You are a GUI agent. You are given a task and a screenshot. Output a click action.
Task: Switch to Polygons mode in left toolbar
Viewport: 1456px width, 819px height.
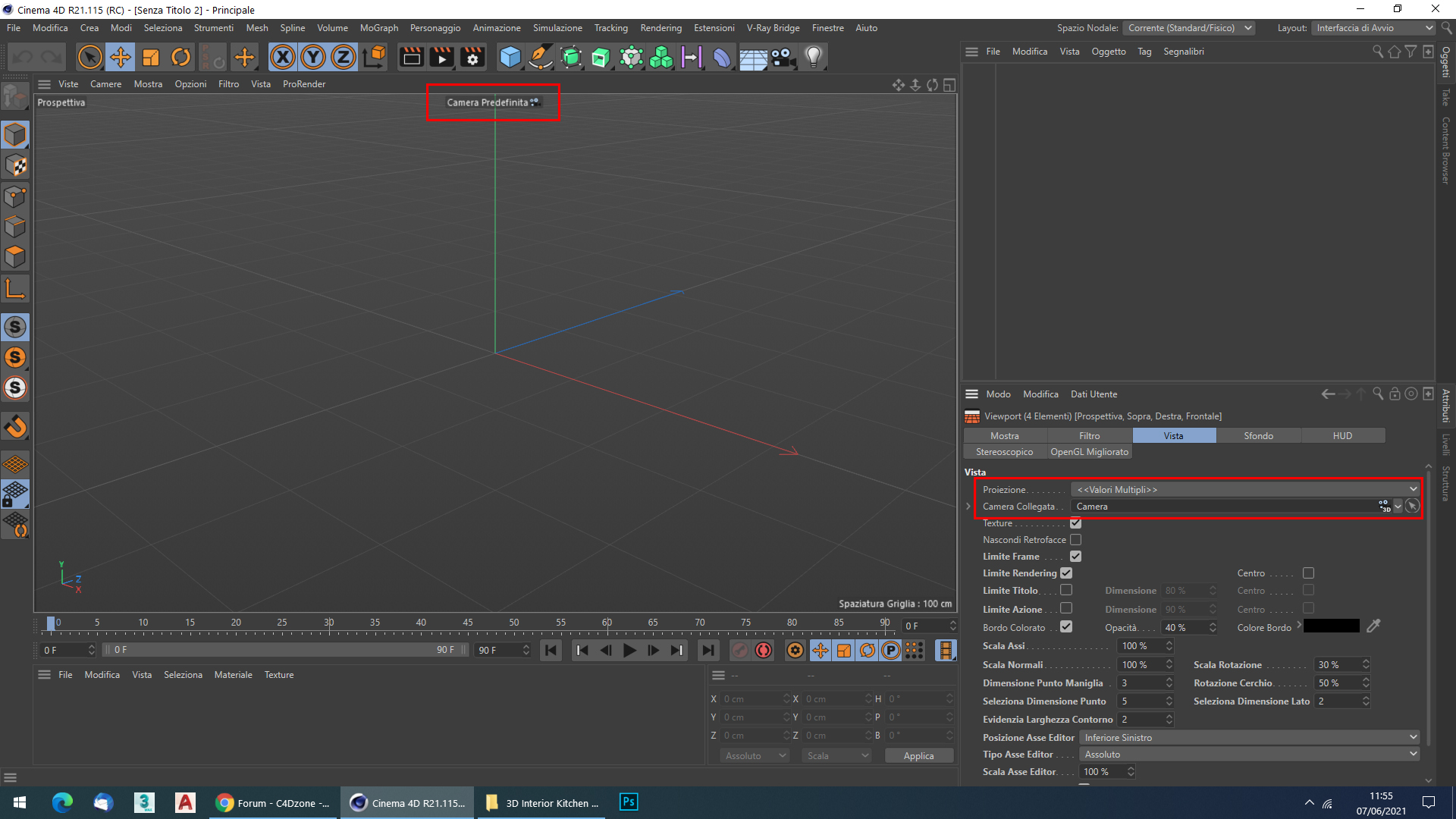pyautogui.click(x=15, y=257)
